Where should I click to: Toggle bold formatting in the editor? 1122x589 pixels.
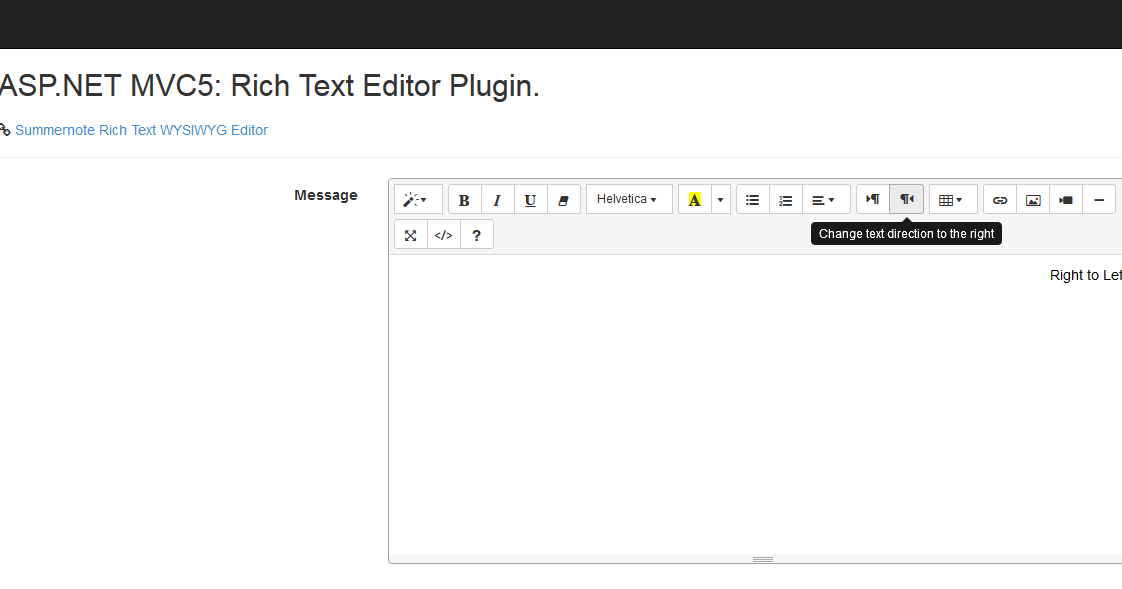click(x=464, y=199)
